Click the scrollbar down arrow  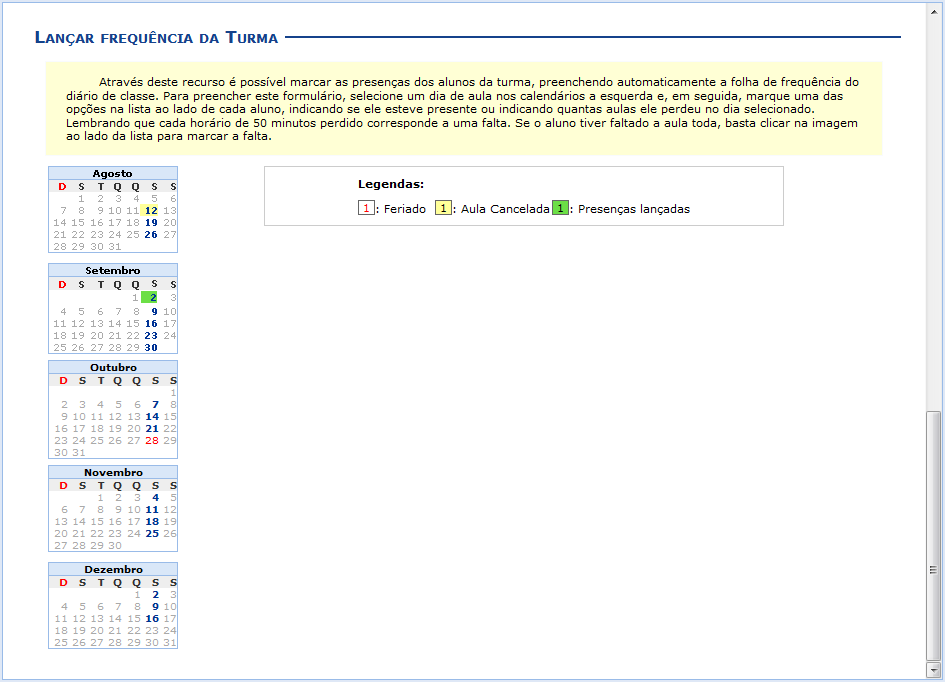pos(934,669)
